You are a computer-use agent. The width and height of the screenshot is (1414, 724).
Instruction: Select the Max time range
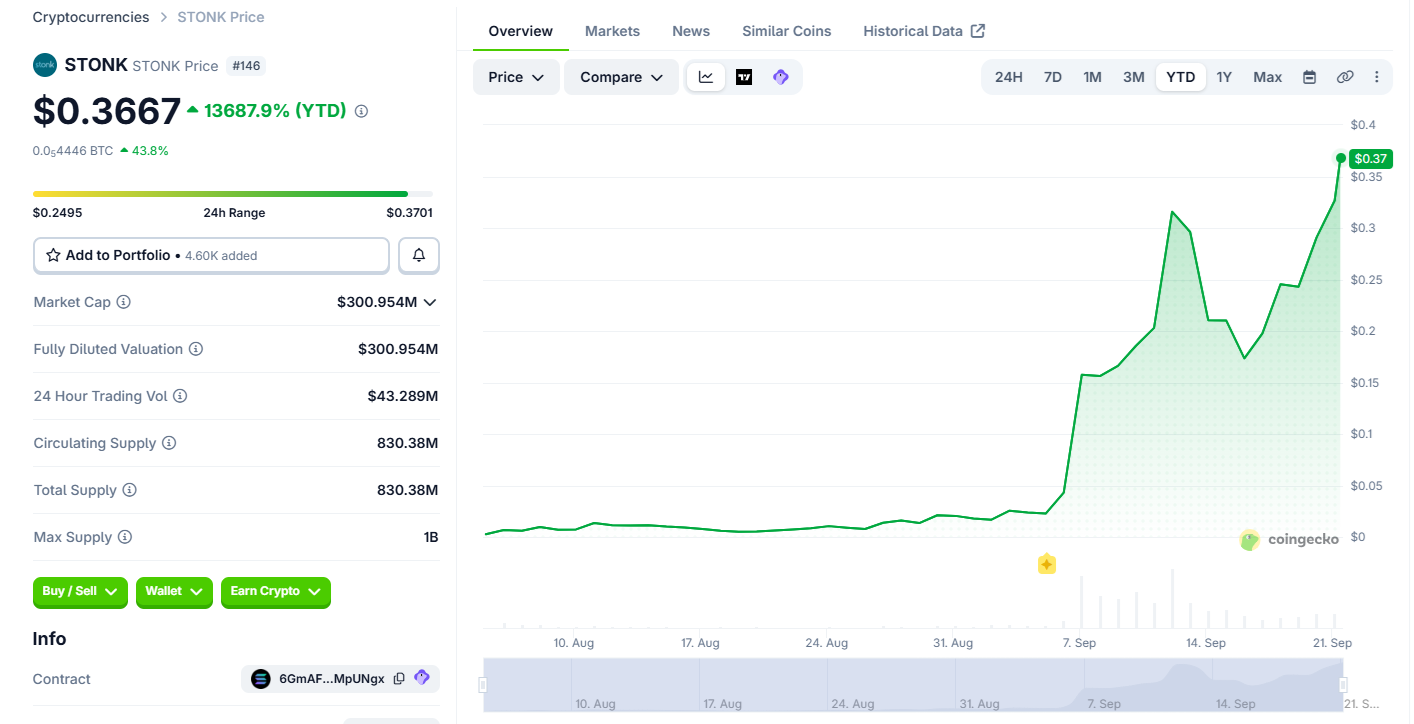[x=1267, y=77]
